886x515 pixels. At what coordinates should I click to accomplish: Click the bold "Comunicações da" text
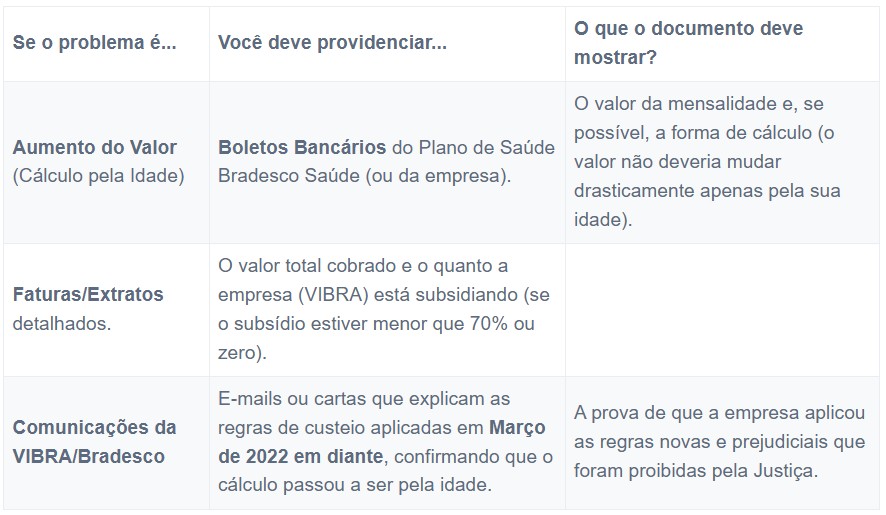tap(94, 427)
